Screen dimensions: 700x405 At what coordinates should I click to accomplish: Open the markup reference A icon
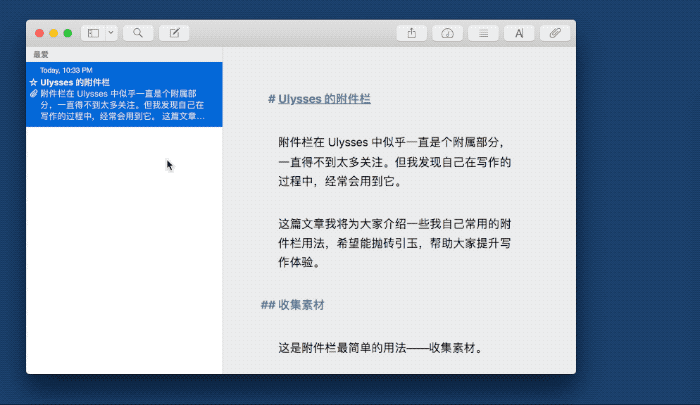tap(518, 33)
